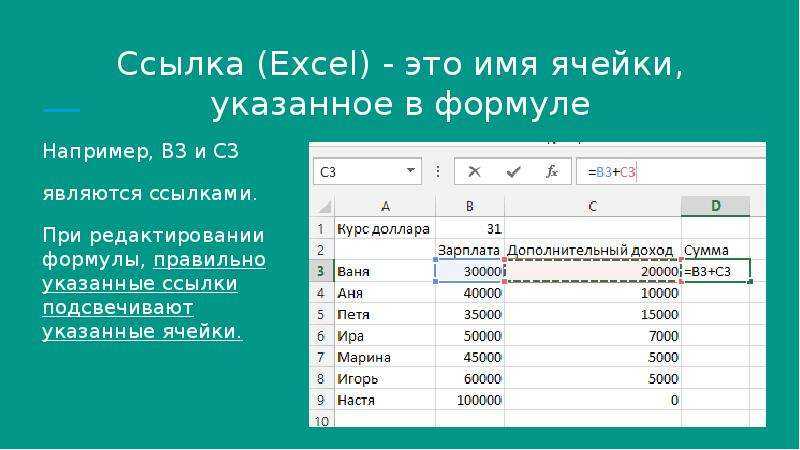800x450 pixels.
Task: Select row 9 header
Action: pyautogui.click(x=321, y=400)
